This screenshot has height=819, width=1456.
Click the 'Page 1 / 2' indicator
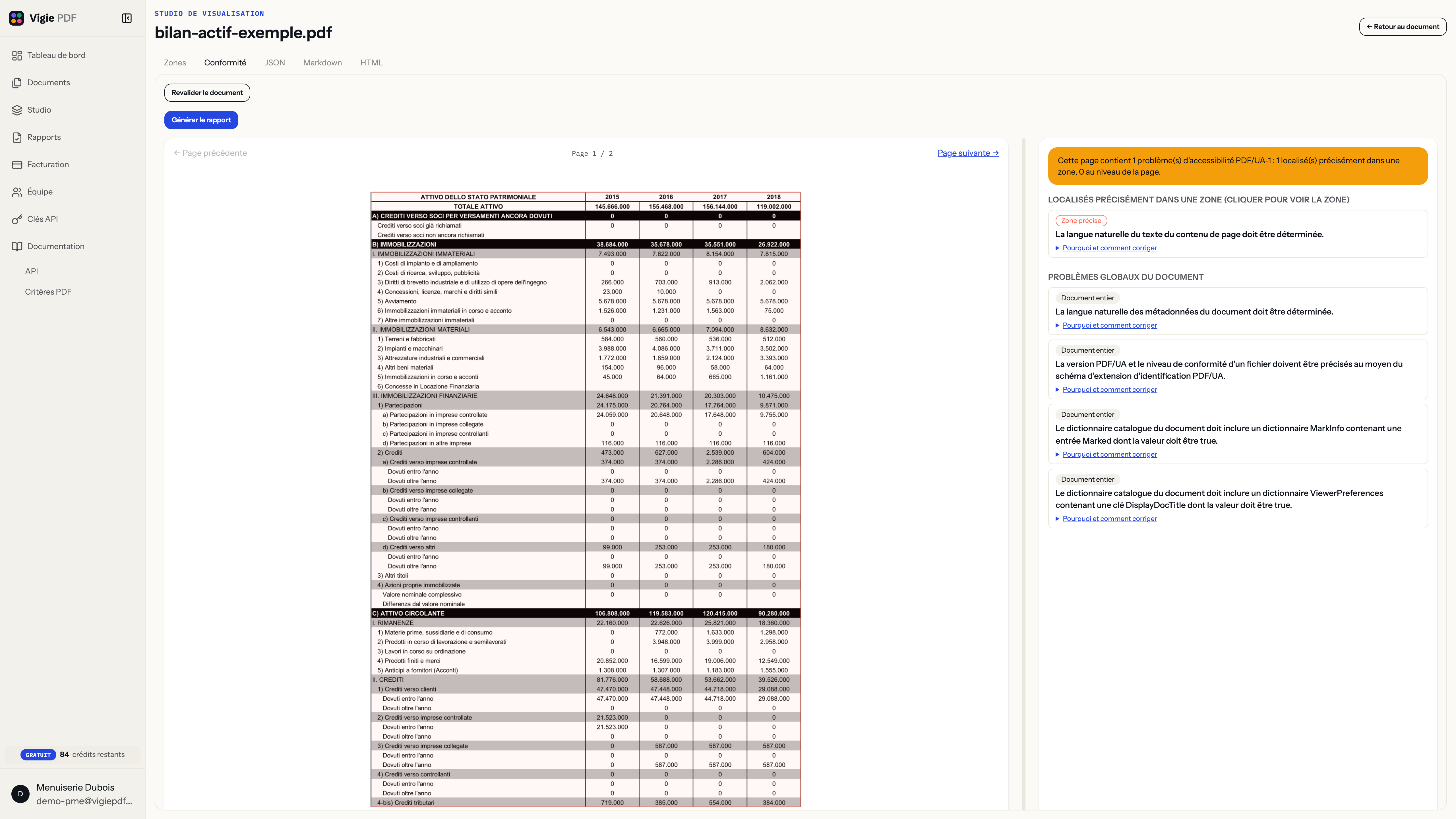click(x=592, y=154)
